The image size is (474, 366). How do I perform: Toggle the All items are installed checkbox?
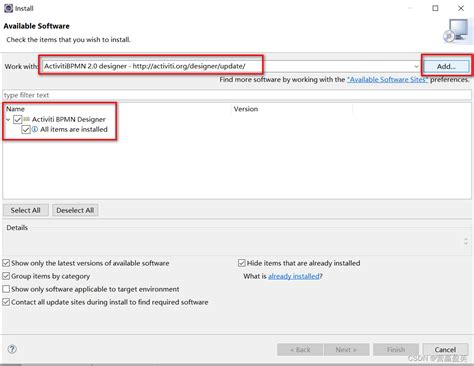click(26, 130)
